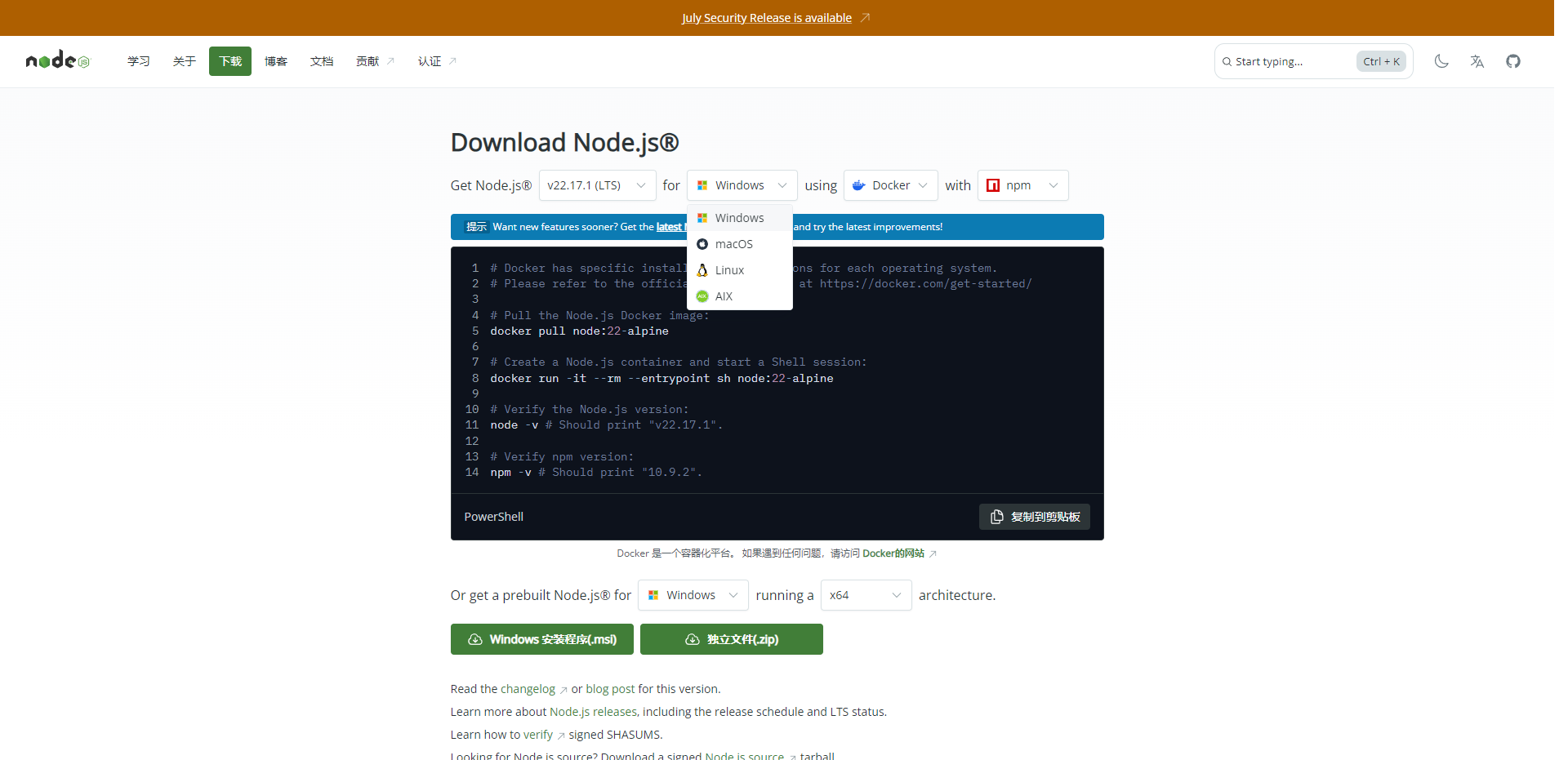The height and width of the screenshot is (760, 1568).
Task: Click the Node.js logo
Action: coord(57,60)
